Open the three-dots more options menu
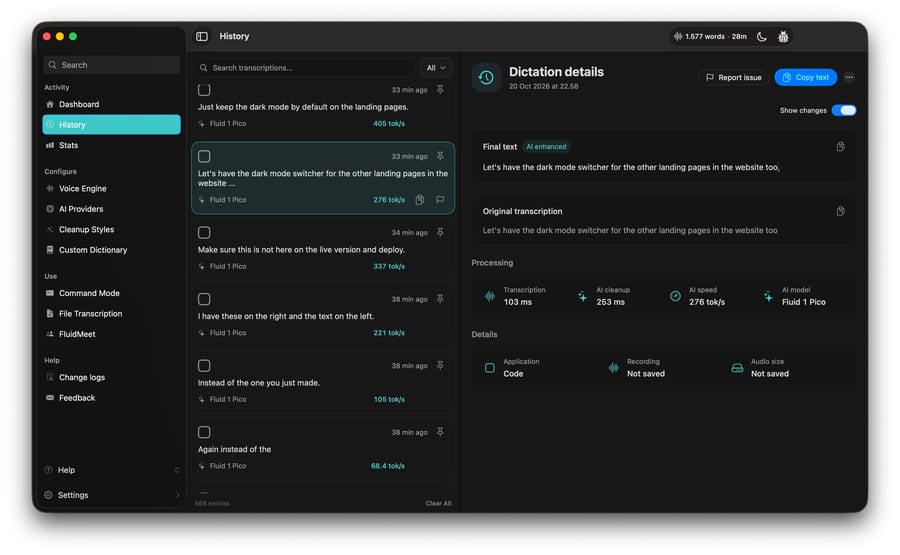The image size is (900, 555). click(849, 77)
